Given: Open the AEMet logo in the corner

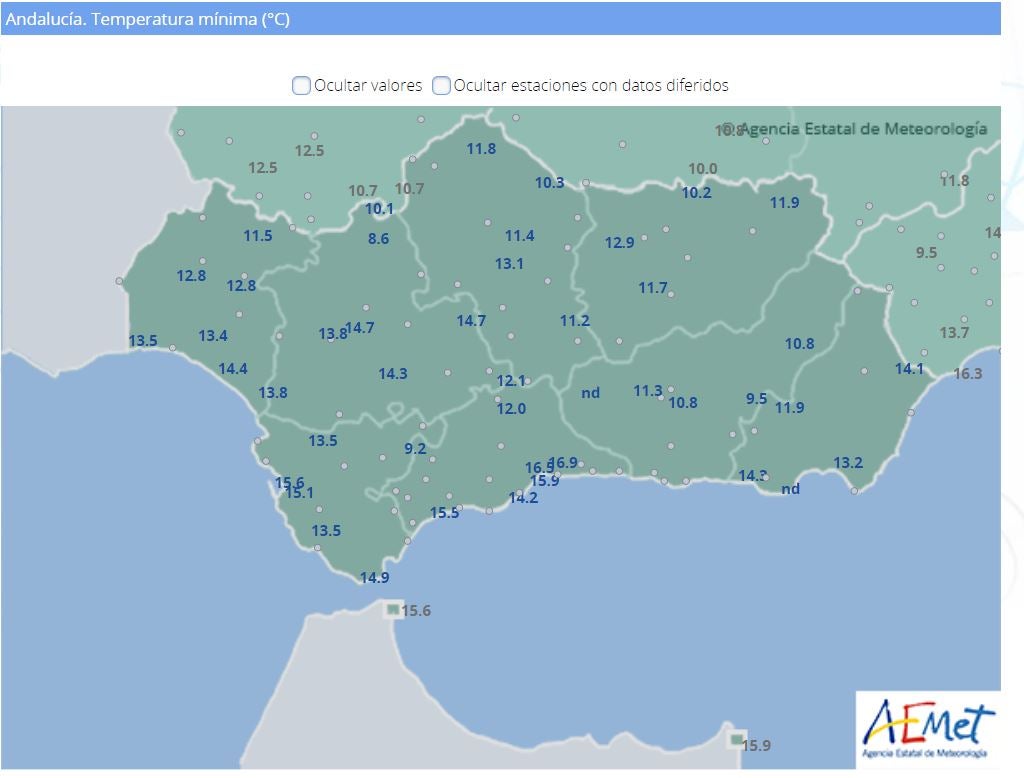Looking at the screenshot, I should [x=928, y=728].
